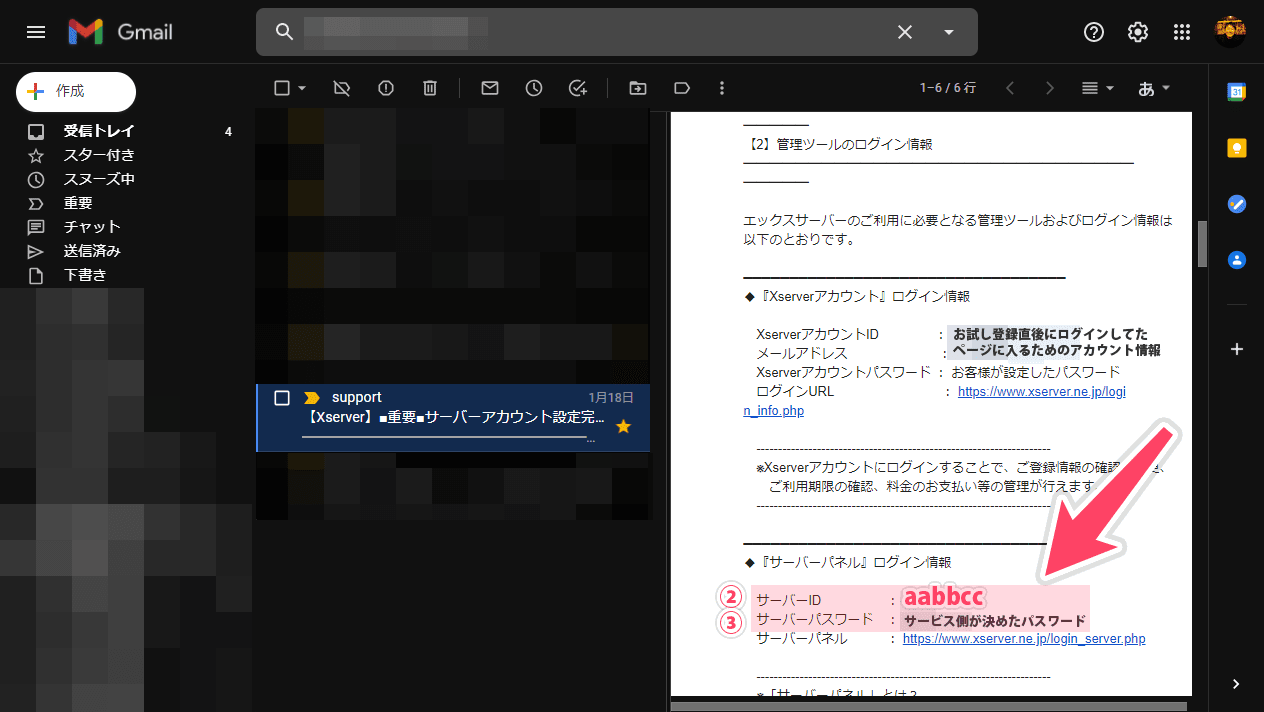Go to older messages arrow
This screenshot has width=1264, height=712.
(x=1050, y=88)
